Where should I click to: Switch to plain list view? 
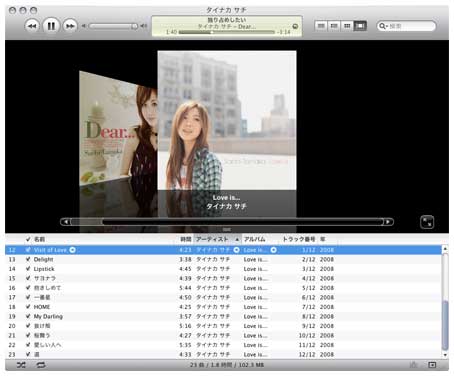[321, 26]
